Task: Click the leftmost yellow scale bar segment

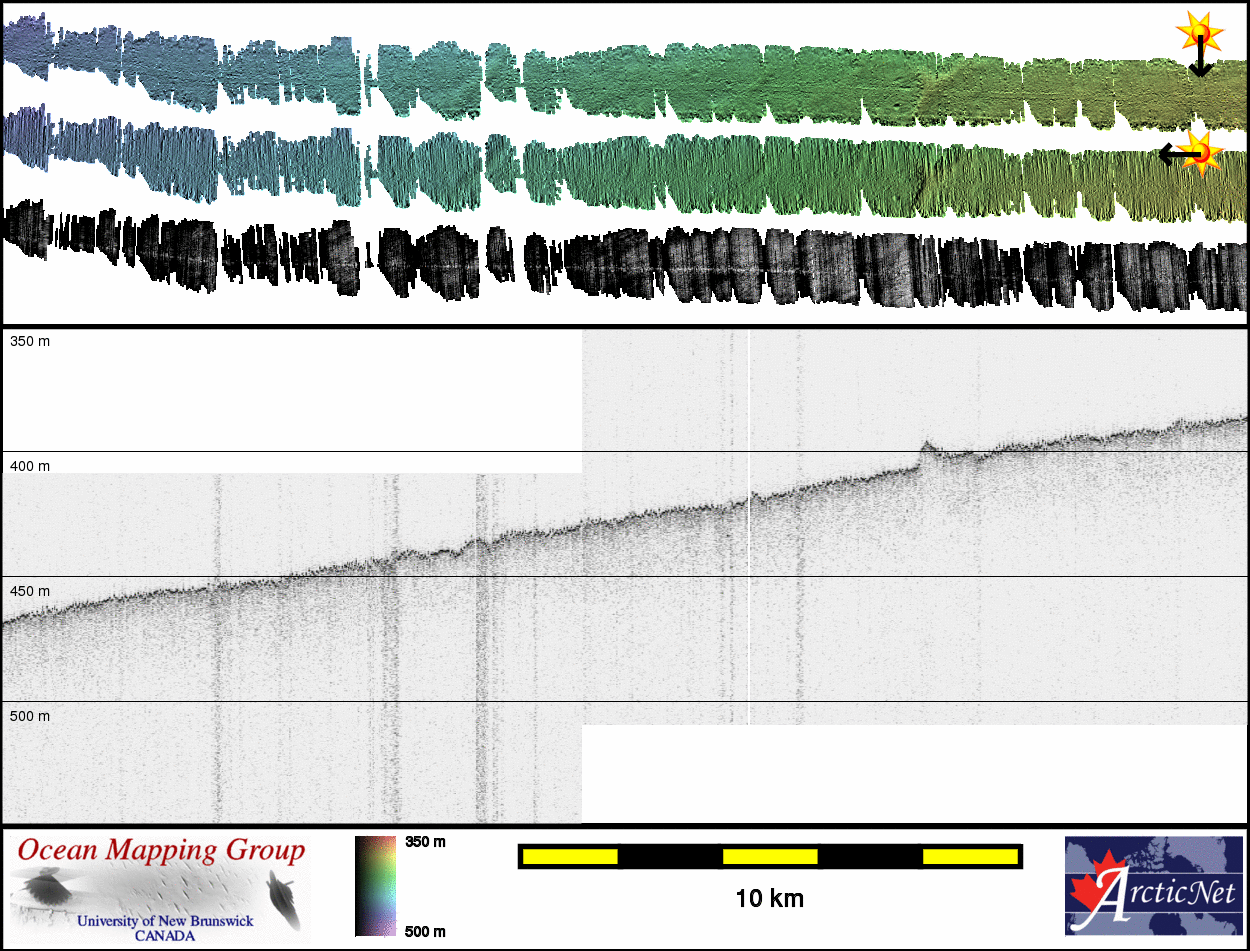Action: 570,856
